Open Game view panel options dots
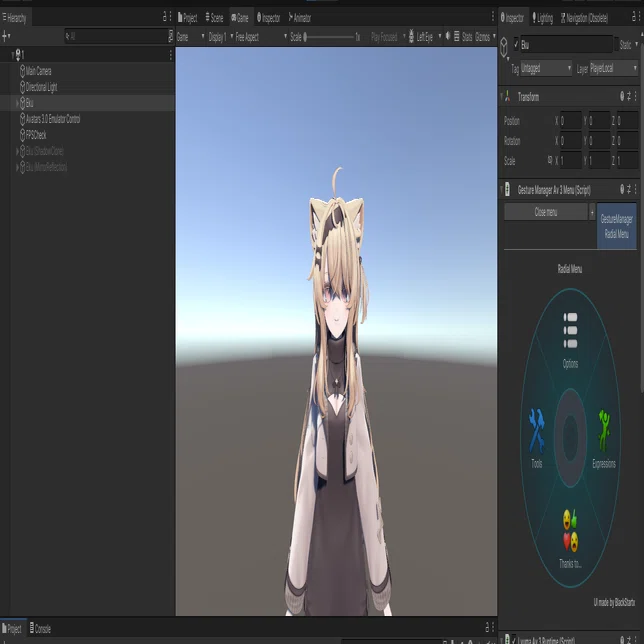Screen dimensions: 644x644 pos(492,17)
